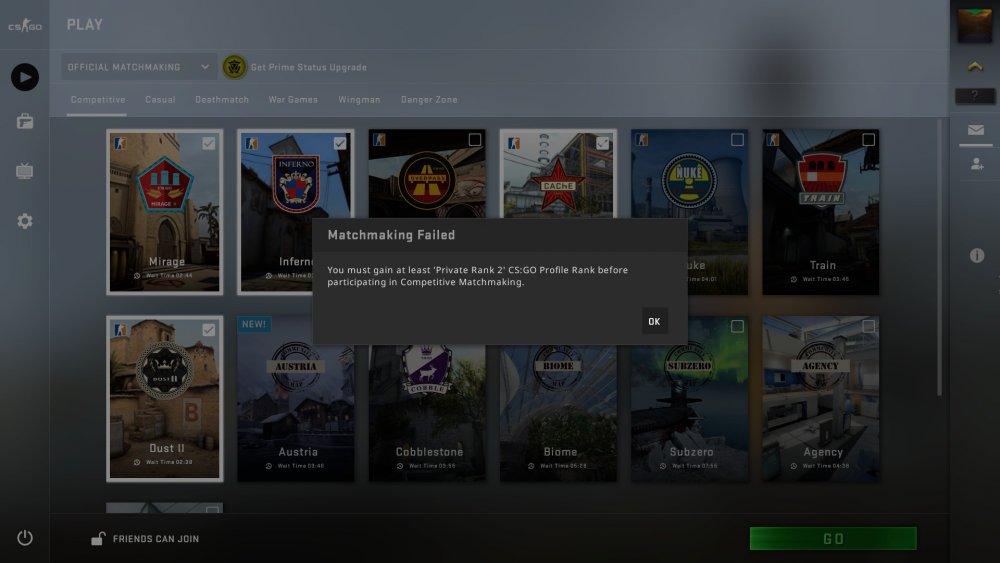This screenshot has height=563, width=1000.
Task: Click the Matchmaking Failed title text
Action: click(x=391, y=235)
